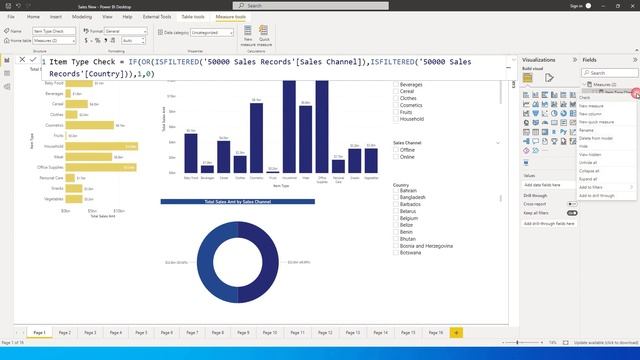The image size is (640, 360).
Task: Select Delete from model in context menu
Action: tap(596, 138)
